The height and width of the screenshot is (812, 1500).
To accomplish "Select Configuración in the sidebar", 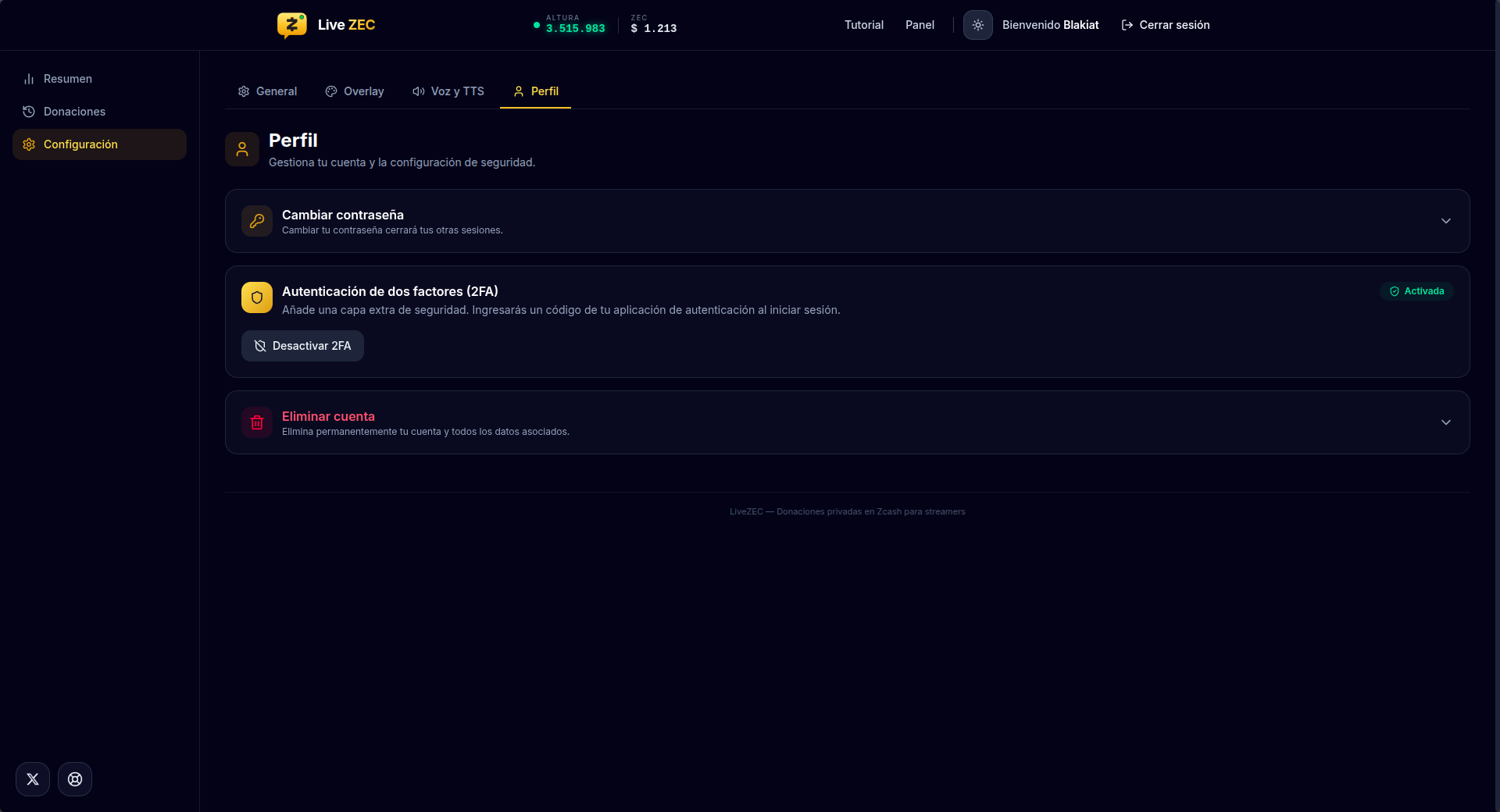I will (99, 144).
